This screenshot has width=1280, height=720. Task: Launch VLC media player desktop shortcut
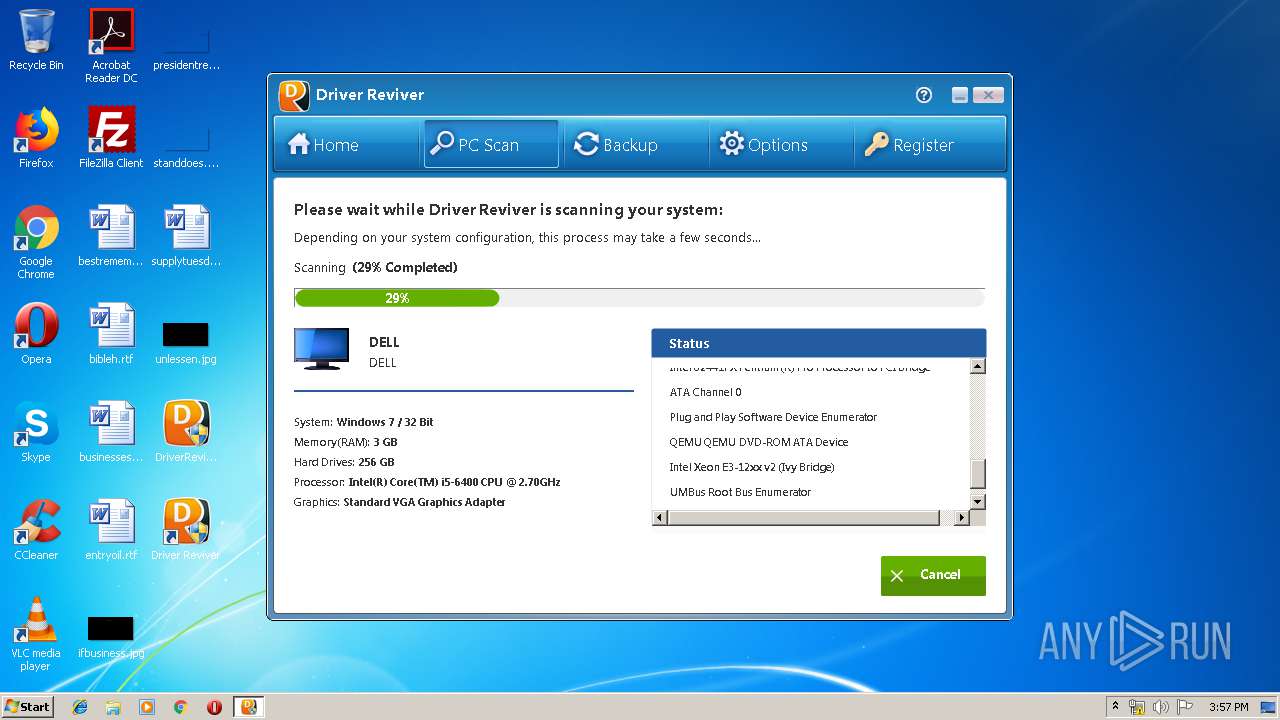(x=36, y=634)
